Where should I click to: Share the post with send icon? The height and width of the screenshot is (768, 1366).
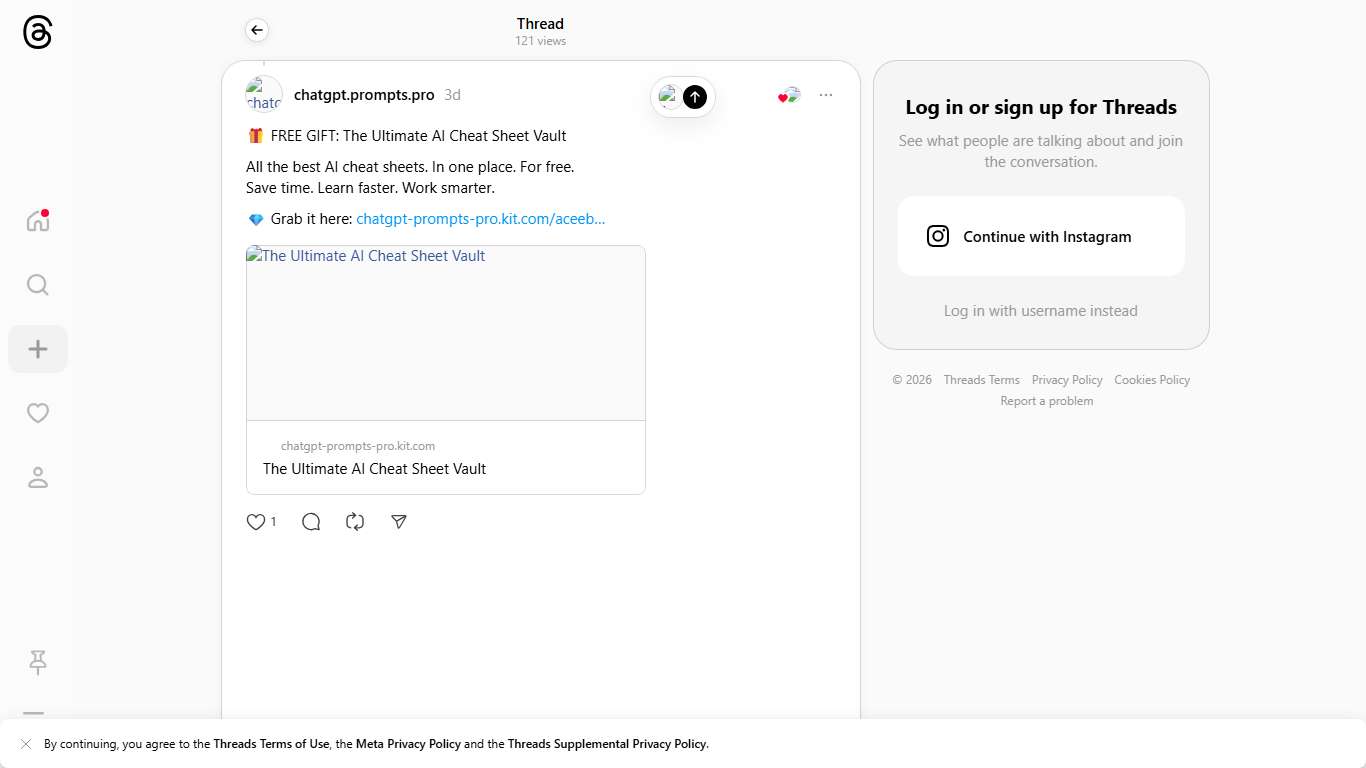tap(399, 522)
